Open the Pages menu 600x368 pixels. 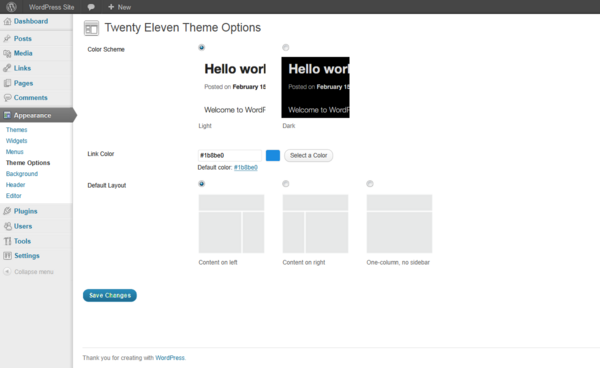[23, 83]
